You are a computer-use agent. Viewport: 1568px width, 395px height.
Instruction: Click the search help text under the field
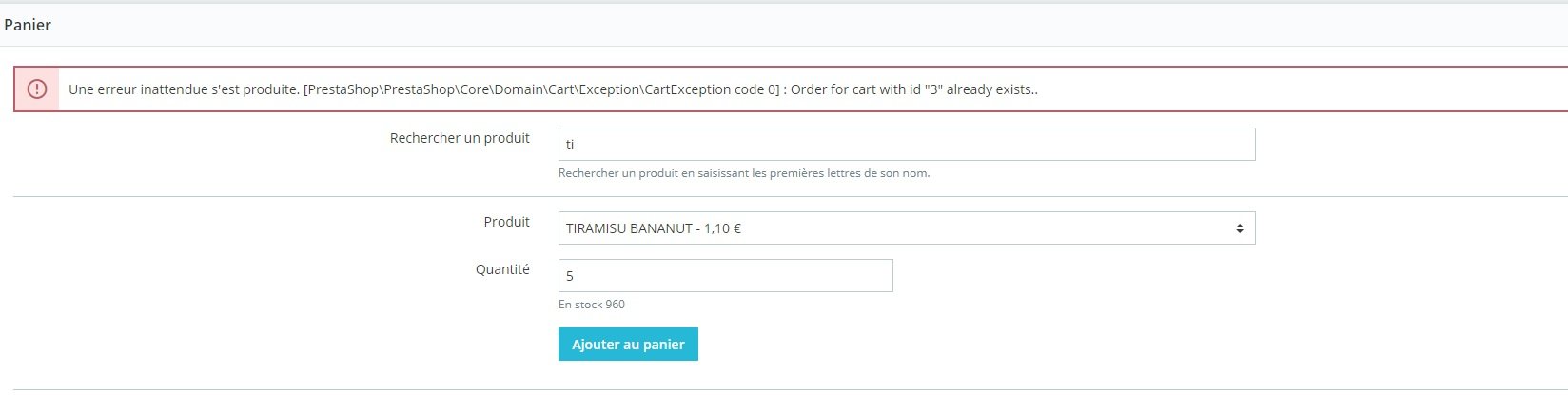[744, 173]
